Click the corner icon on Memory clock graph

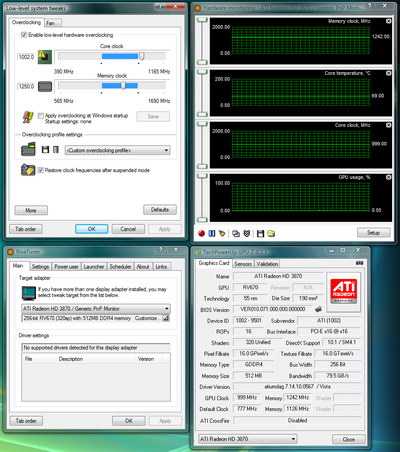(388, 21)
